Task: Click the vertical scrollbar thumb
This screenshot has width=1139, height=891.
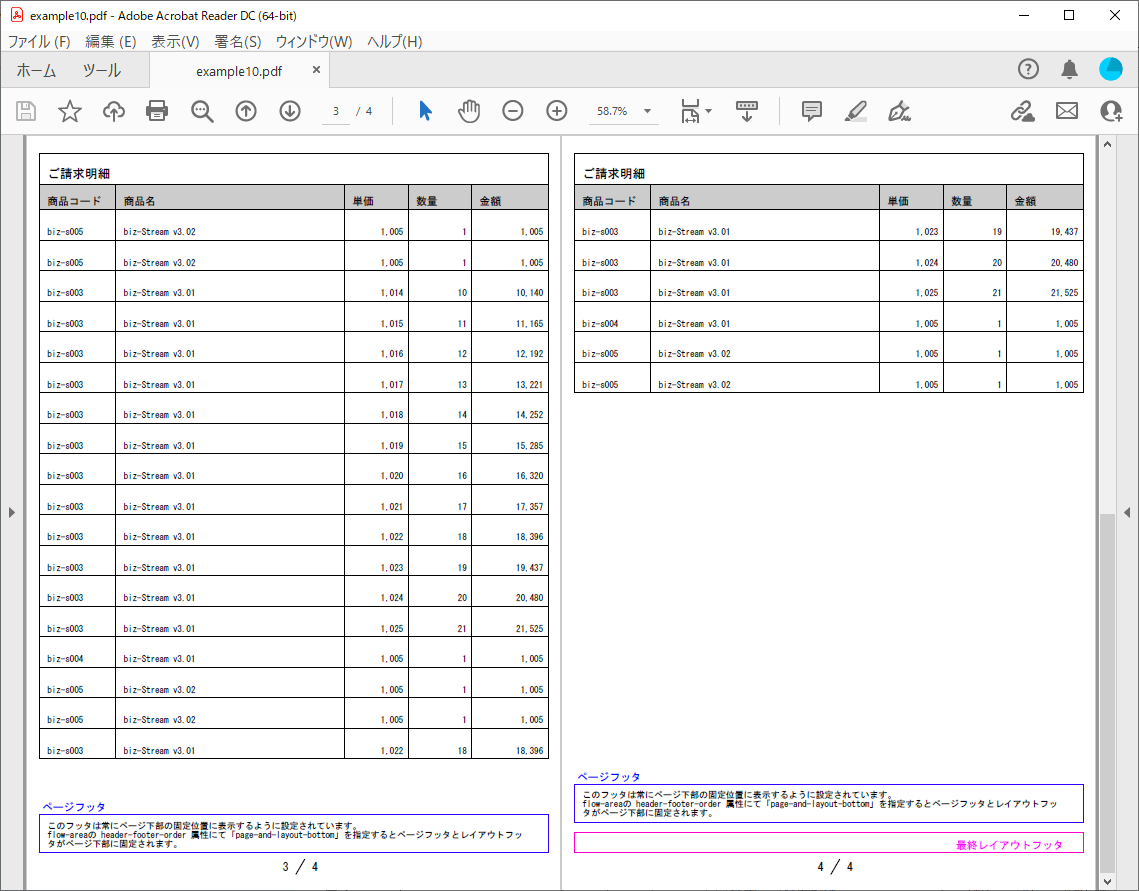Action: [x=1107, y=691]
